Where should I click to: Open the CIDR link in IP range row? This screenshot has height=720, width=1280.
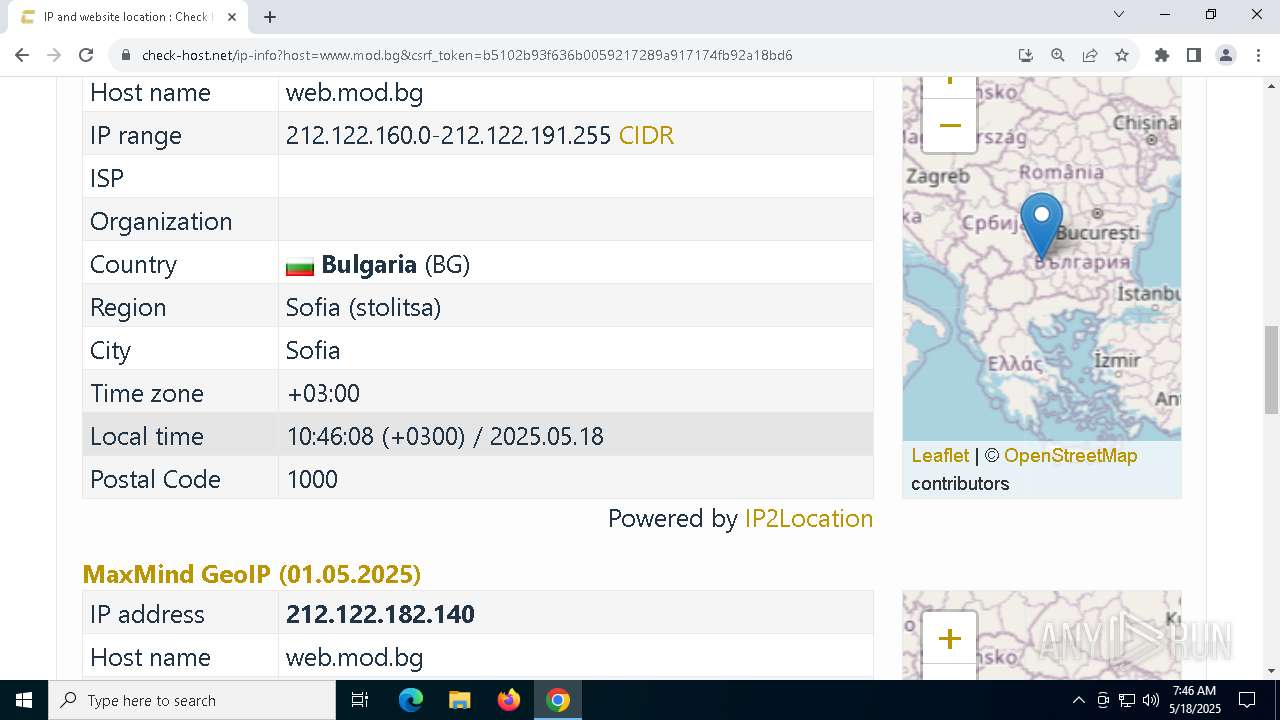coord(646,135)
